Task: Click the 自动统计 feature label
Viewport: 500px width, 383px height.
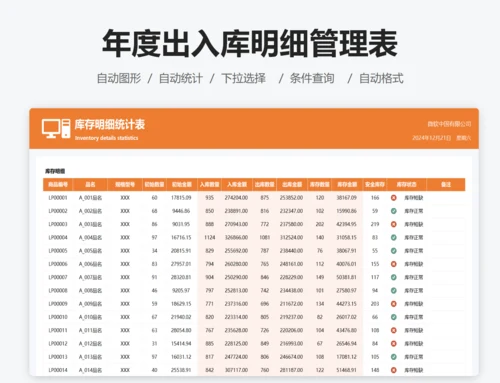Action: click(181, 78)
